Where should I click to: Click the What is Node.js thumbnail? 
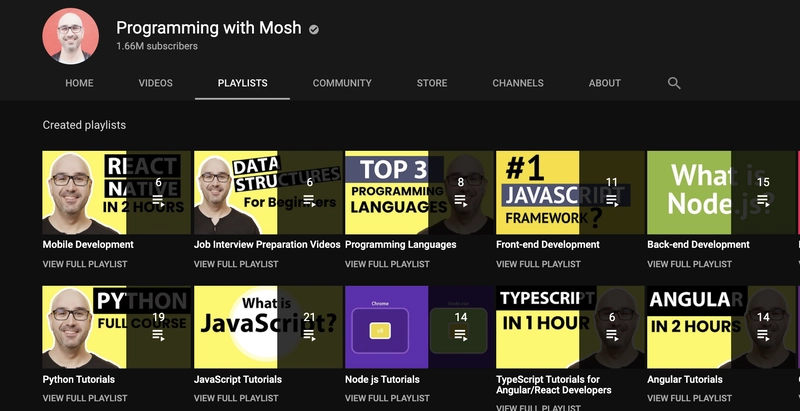[721, 192]
